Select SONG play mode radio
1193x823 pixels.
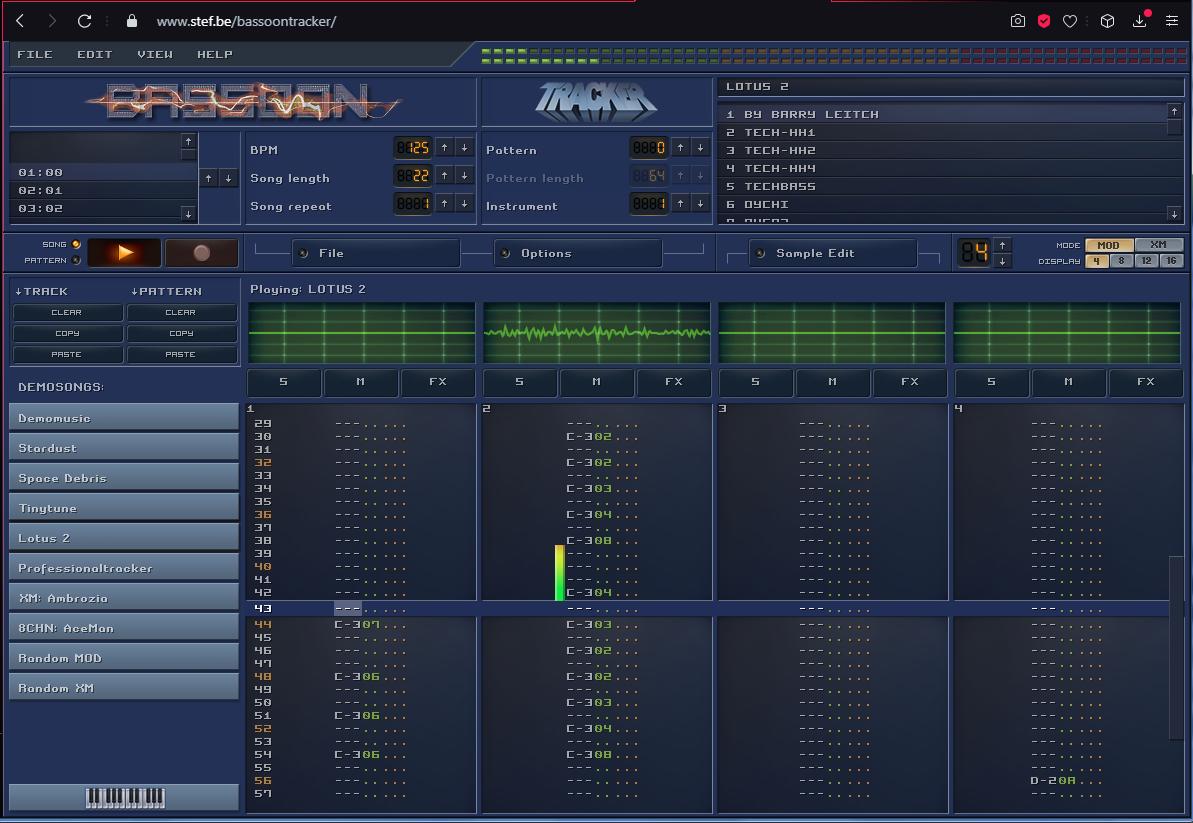pos(76,244)
